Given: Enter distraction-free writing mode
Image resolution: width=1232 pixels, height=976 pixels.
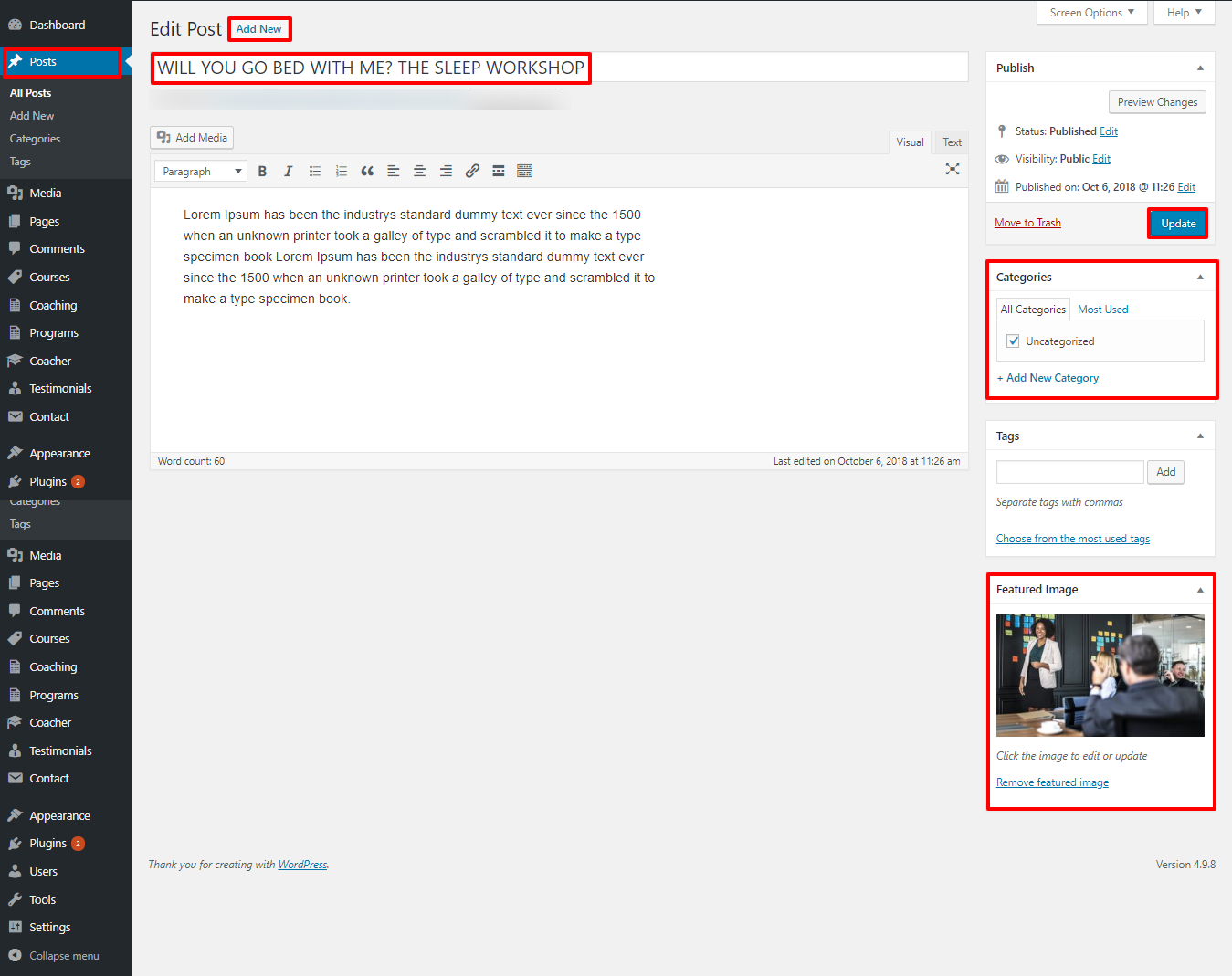Looking at the screenshot, I should click(x=953, y=169).
